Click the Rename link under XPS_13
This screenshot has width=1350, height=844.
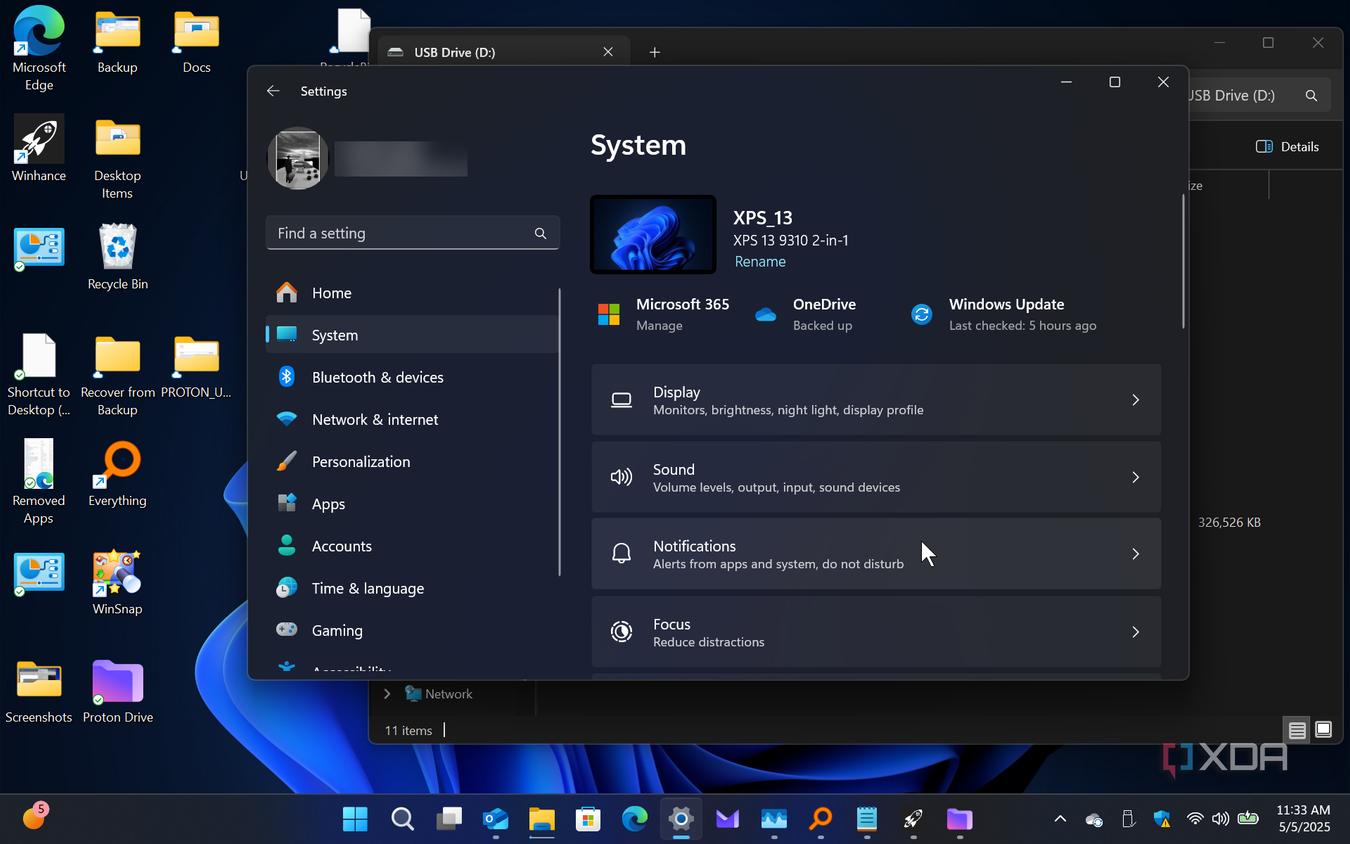760,262
